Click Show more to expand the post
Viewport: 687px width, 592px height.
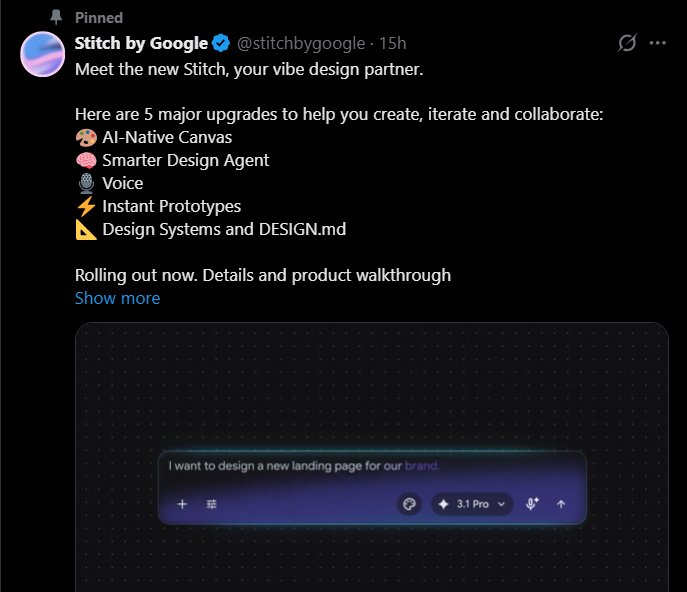tap(117, 298)
